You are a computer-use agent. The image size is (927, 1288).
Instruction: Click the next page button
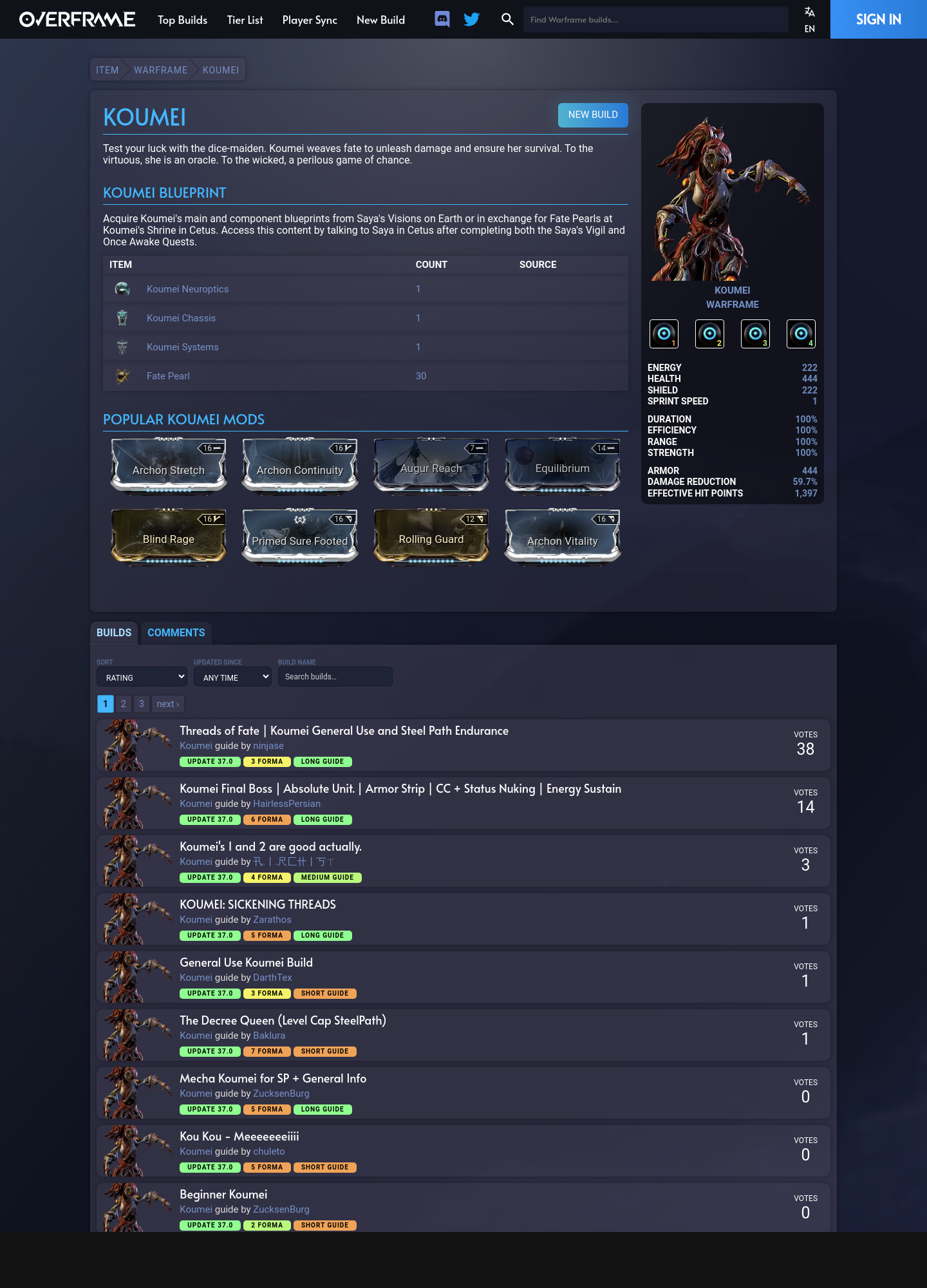click(x=168, y=704)
